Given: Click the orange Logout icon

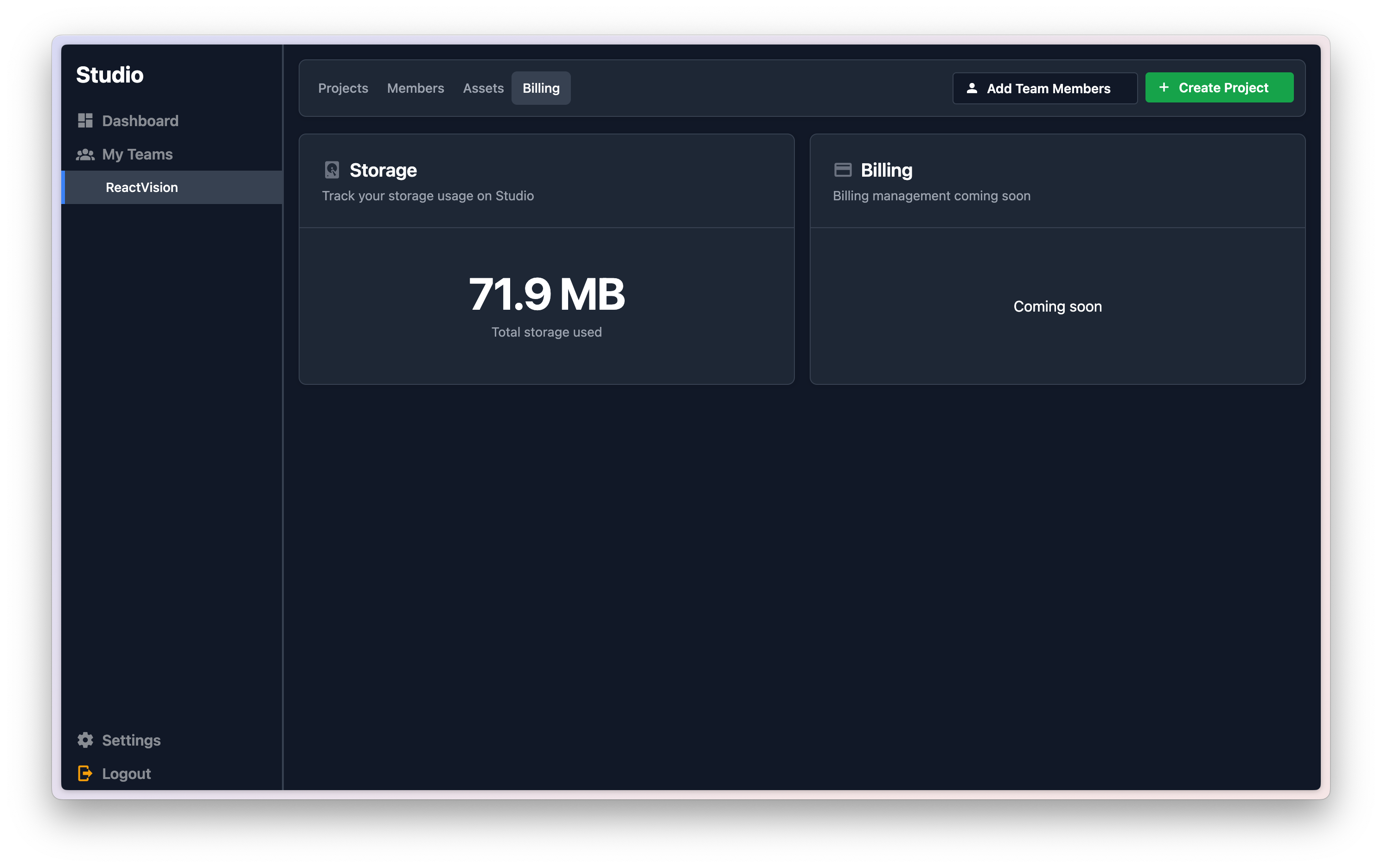Looking at the screenshot, I should 85,773.
